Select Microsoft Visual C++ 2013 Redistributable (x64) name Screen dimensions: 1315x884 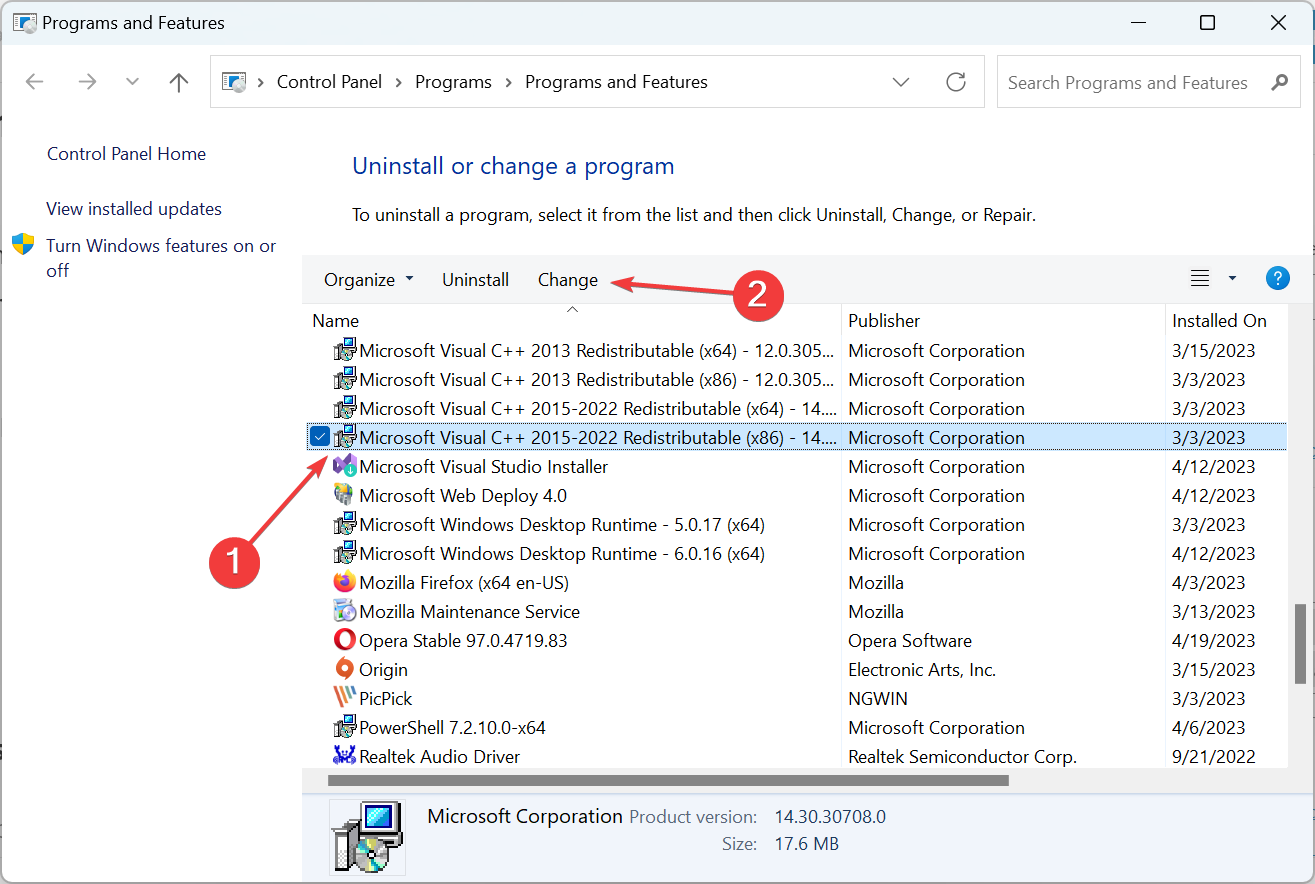coord(597,351)
